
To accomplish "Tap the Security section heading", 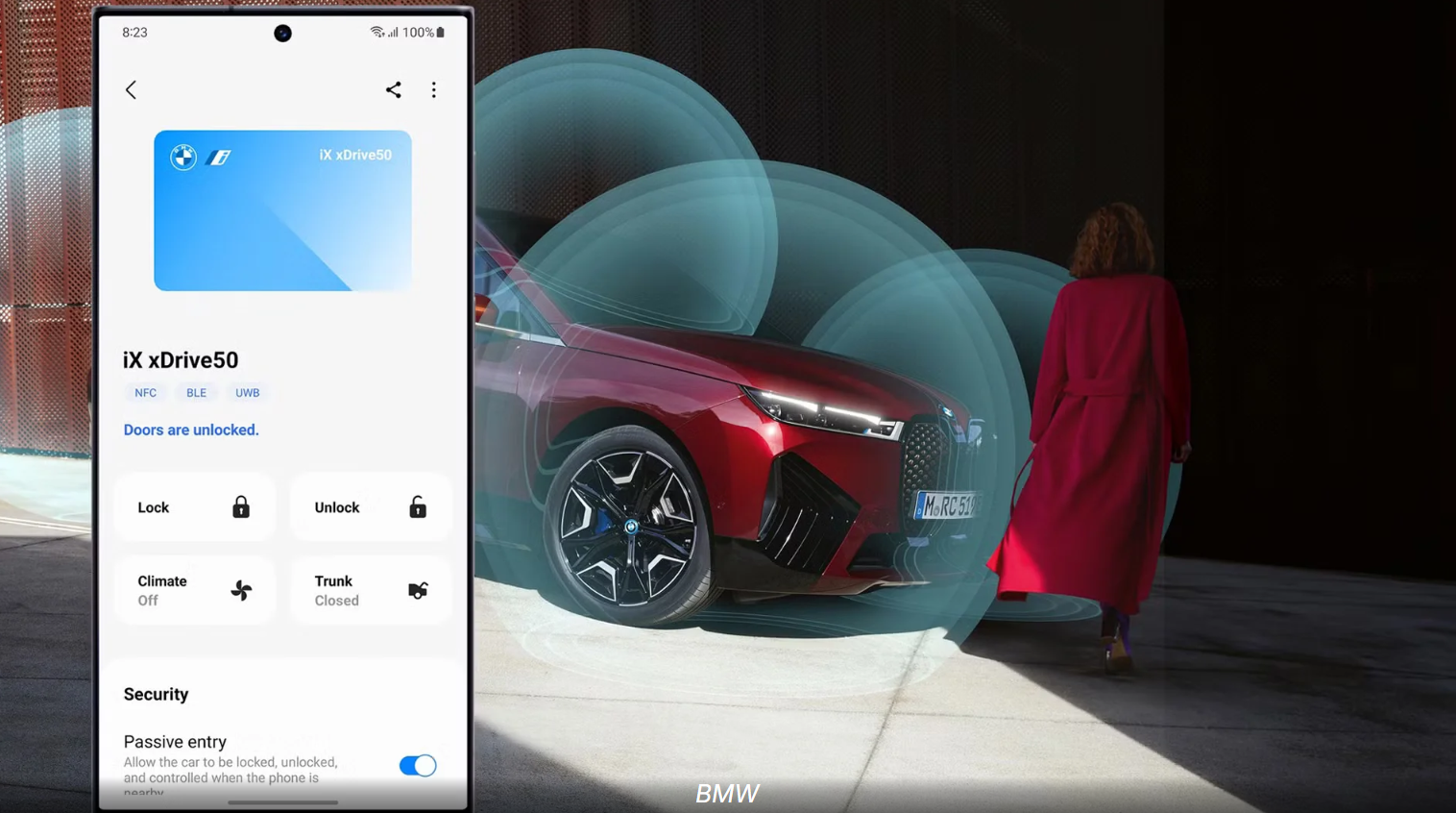I will [156, 694].
